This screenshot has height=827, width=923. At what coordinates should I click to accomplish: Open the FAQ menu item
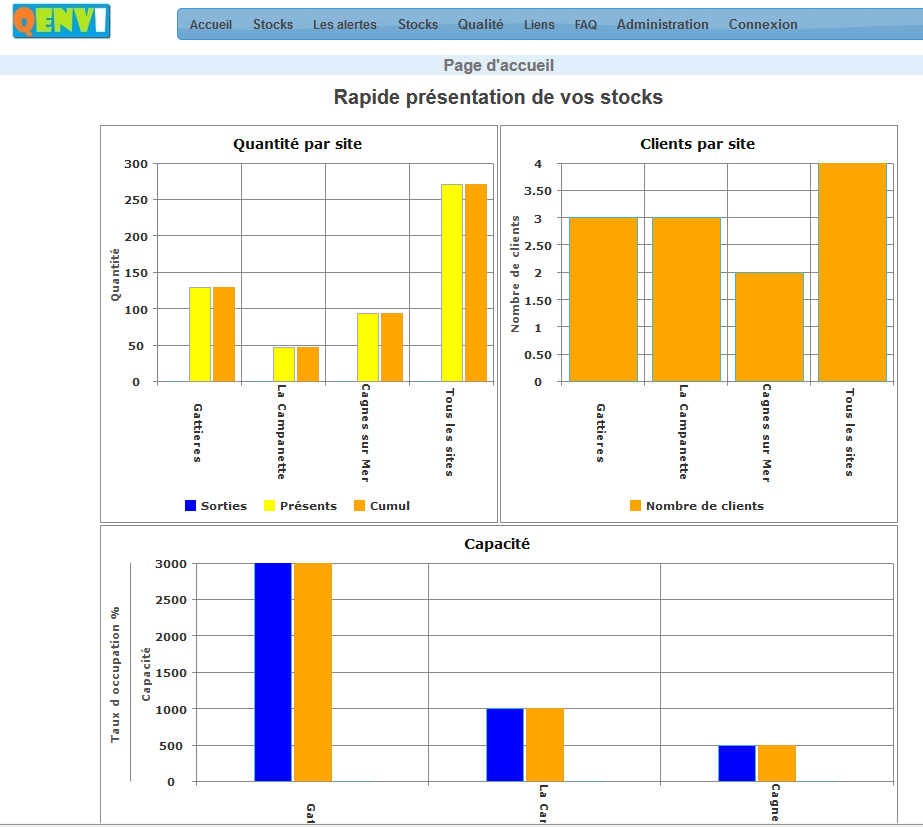586,25
